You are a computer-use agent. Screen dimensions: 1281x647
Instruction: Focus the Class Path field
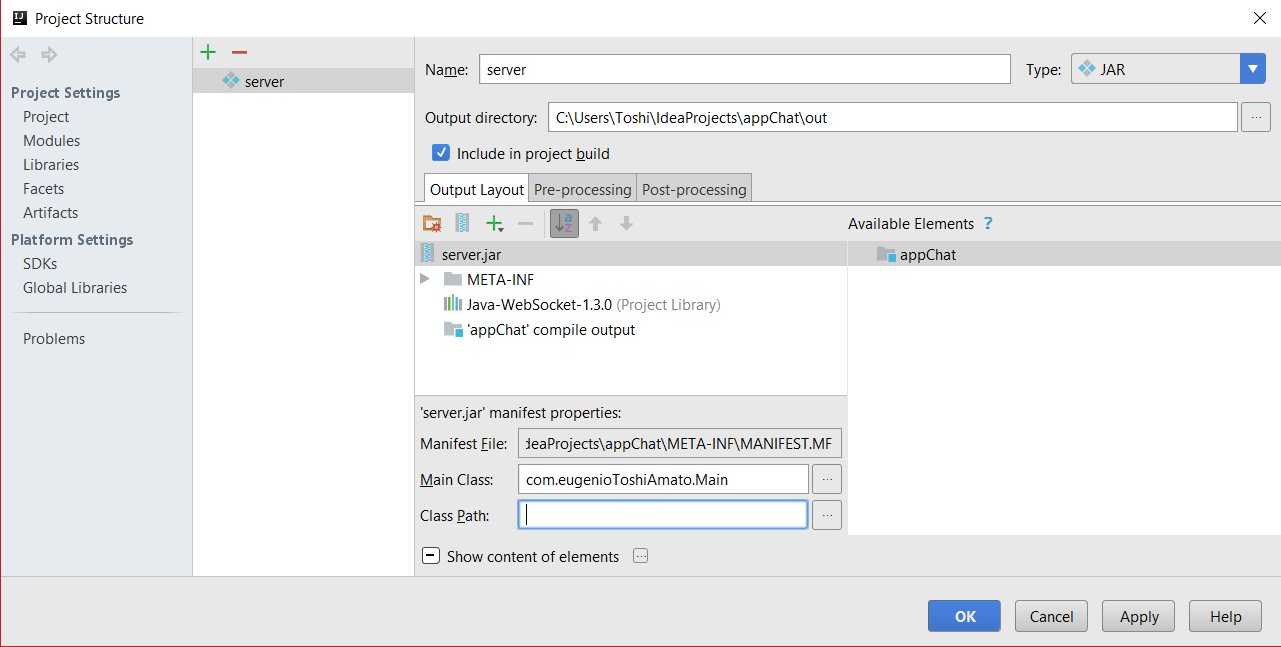pos(663,515)
